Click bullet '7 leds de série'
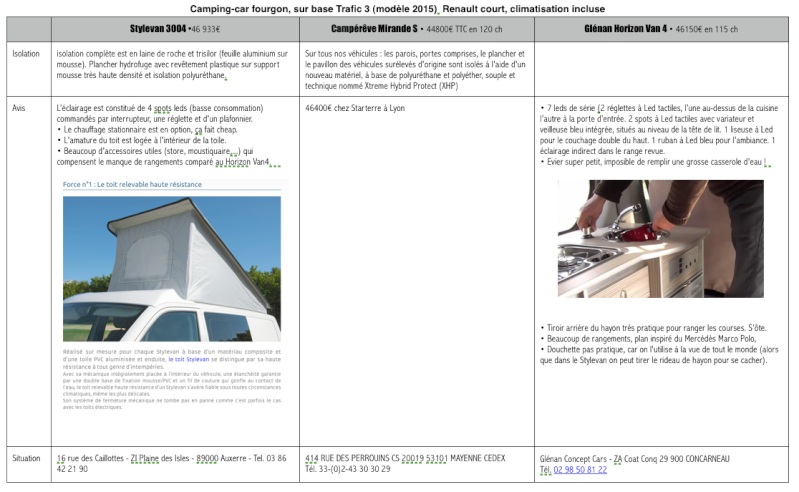 (659, 129)
